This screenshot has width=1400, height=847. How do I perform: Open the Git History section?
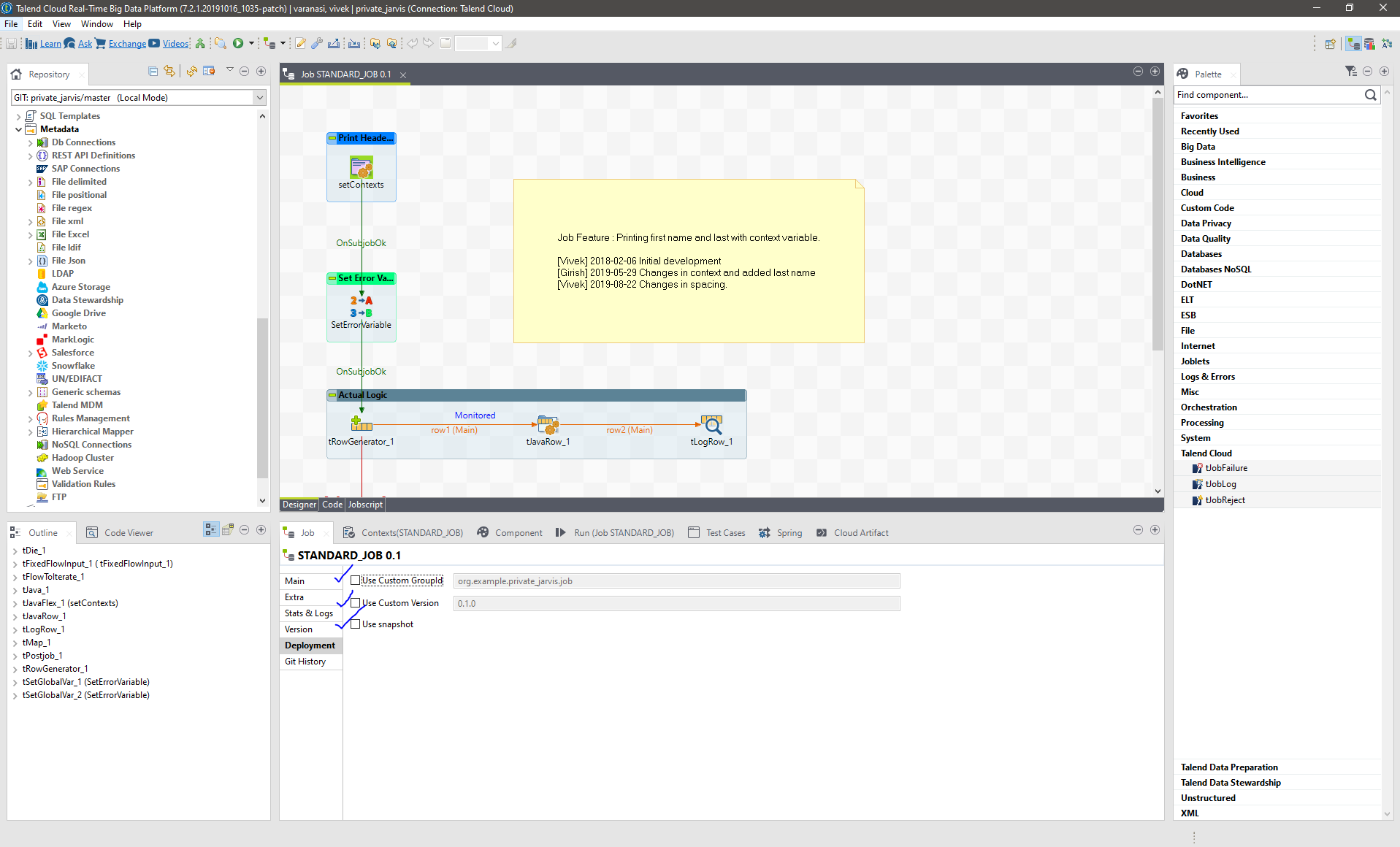(305, 662)
